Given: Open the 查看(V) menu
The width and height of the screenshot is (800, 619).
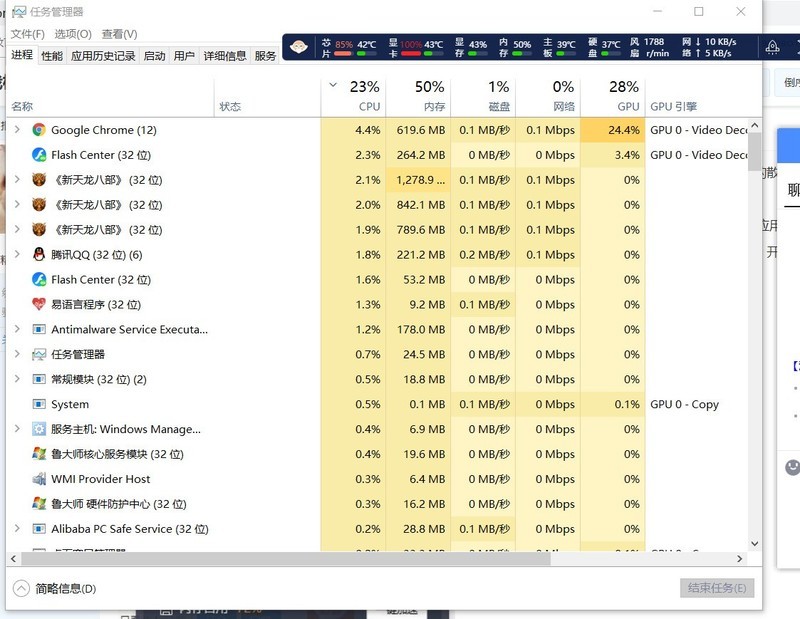Looking at the screenshot, I should click(x=119, y=34).
